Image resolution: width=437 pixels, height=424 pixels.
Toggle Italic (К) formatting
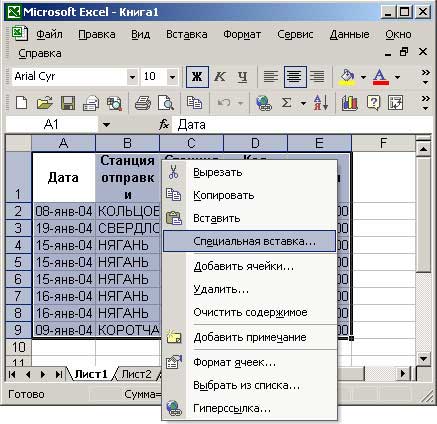[219, 77]
